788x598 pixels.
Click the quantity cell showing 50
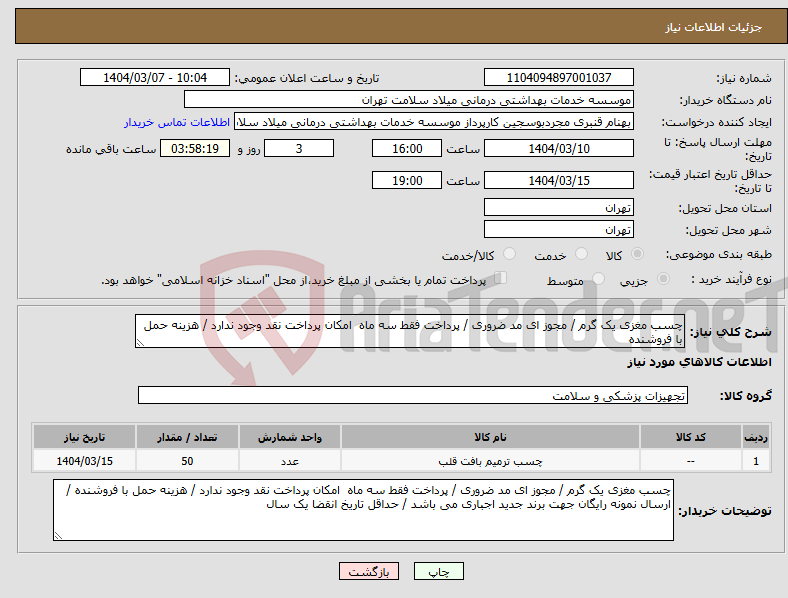click(x=187, y=461)
